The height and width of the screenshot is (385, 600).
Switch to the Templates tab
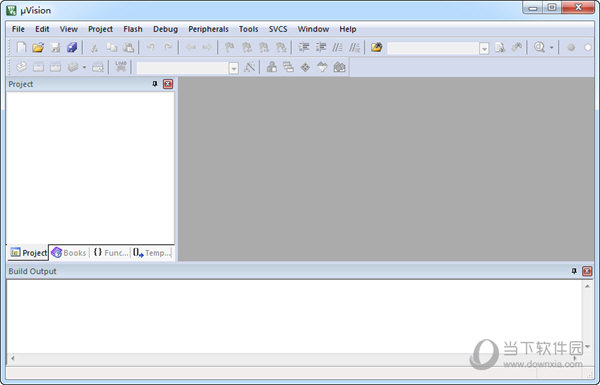point(152,253)
